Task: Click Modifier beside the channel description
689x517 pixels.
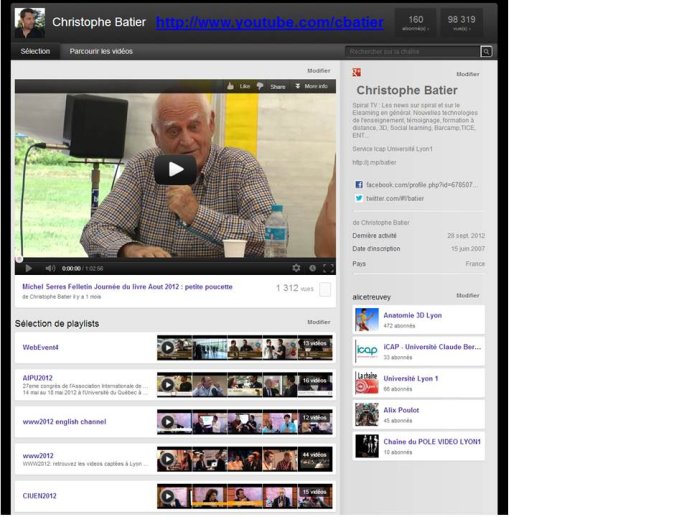Action: [x=468, y=74]
